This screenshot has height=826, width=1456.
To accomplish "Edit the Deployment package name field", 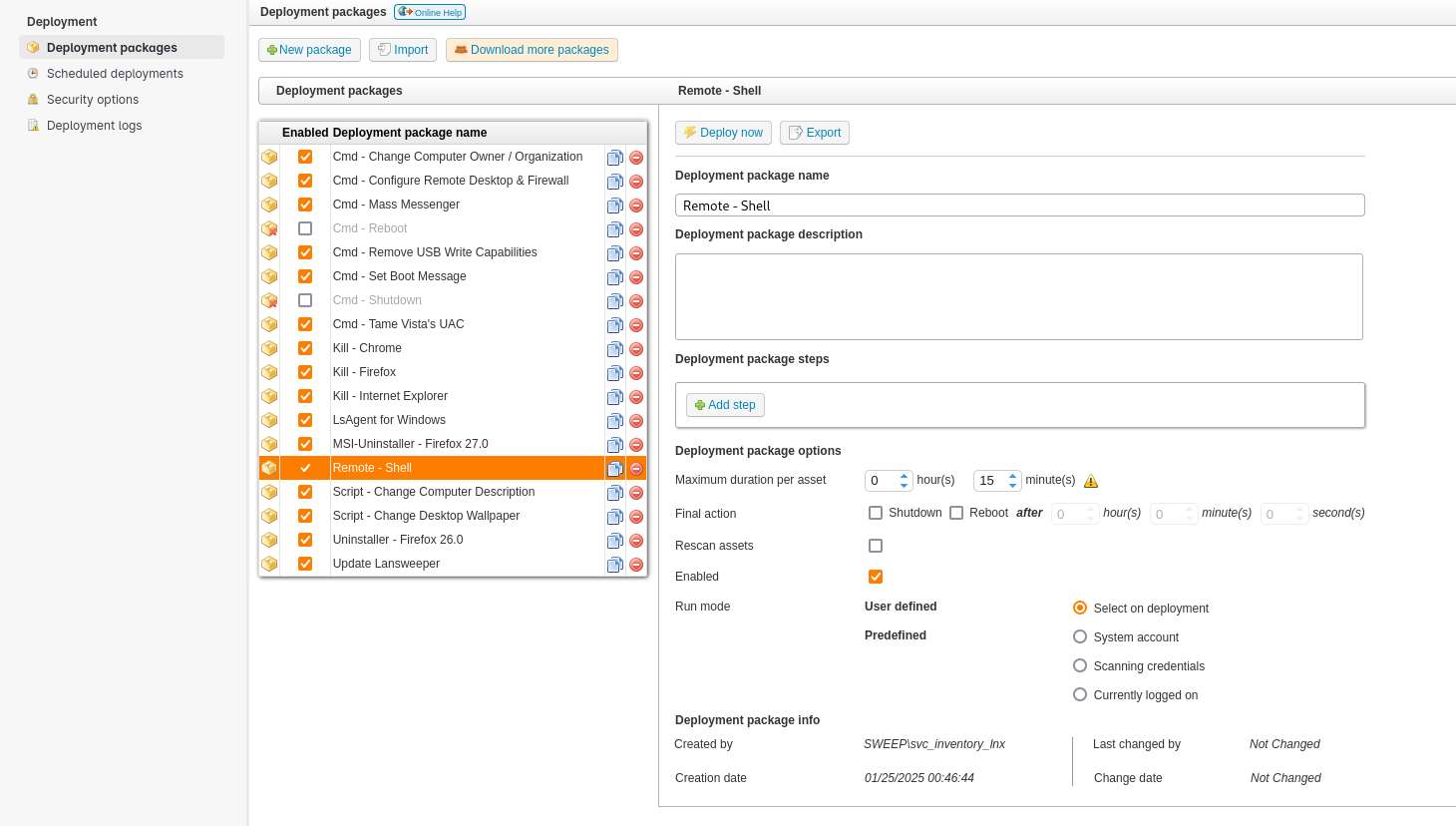I will pyautogui.click(x=1019, y=206).
